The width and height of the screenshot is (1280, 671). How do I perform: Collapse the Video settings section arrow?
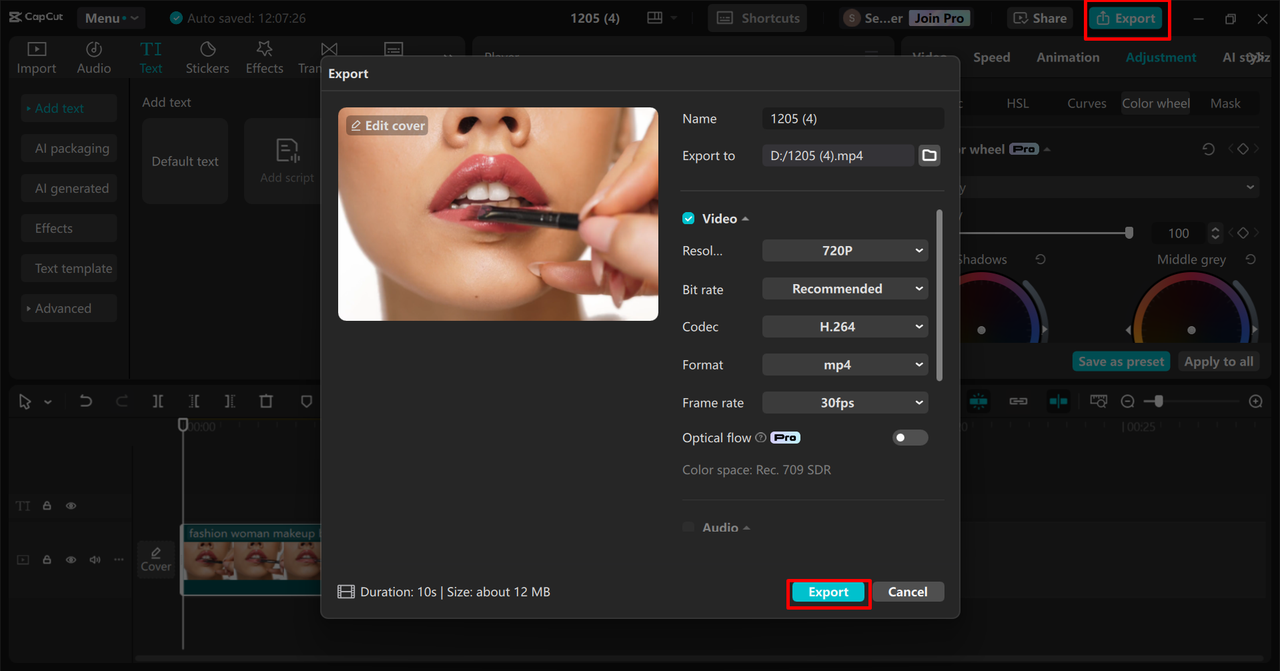(746, 219)
